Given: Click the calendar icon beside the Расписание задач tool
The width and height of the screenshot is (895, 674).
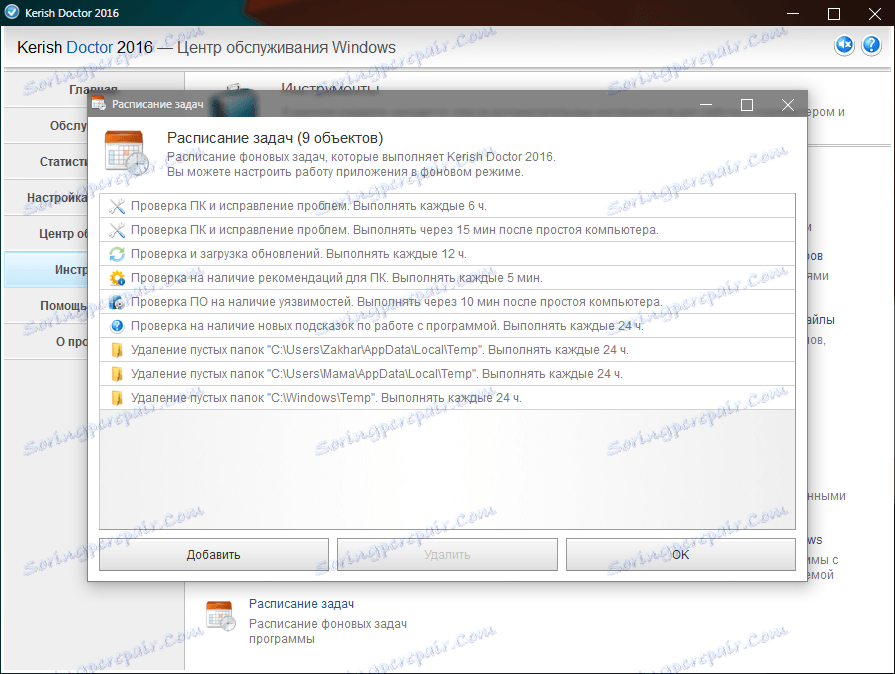Looking at the screenshot, I should 220,616.
